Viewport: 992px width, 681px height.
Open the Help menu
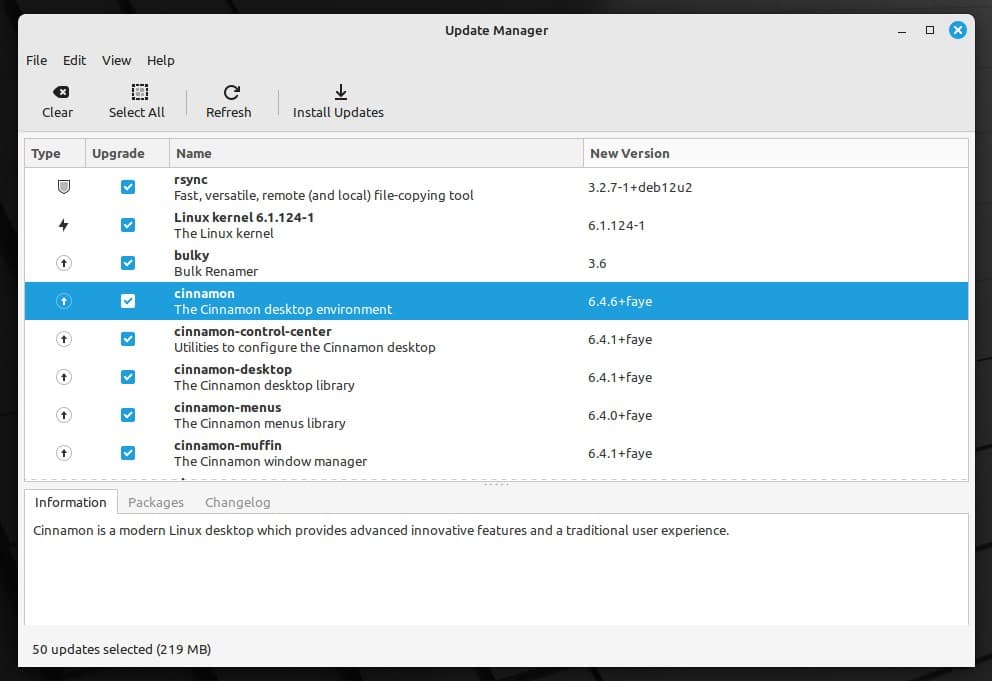(161, 60)
